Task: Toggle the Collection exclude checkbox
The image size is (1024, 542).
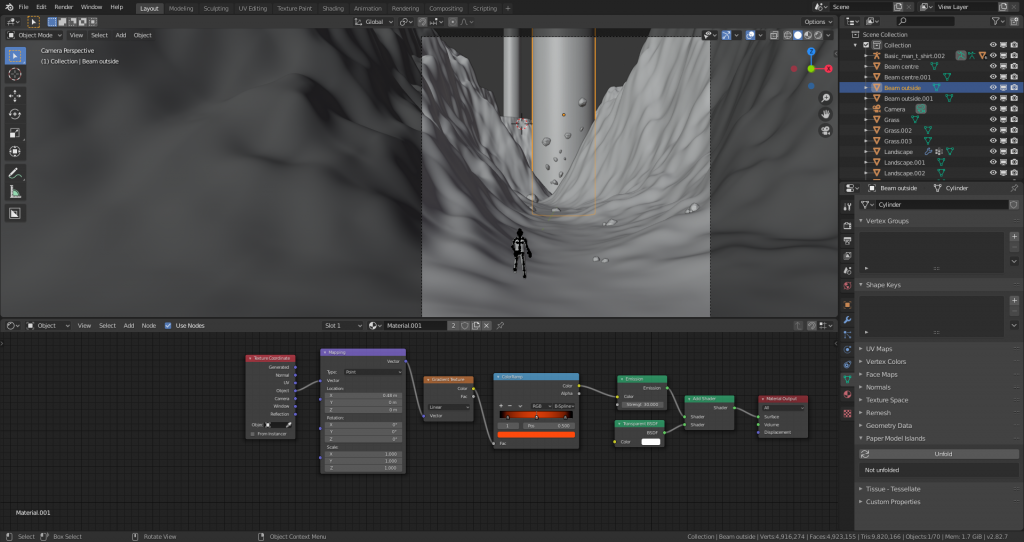Action: (x=866, y=45)
